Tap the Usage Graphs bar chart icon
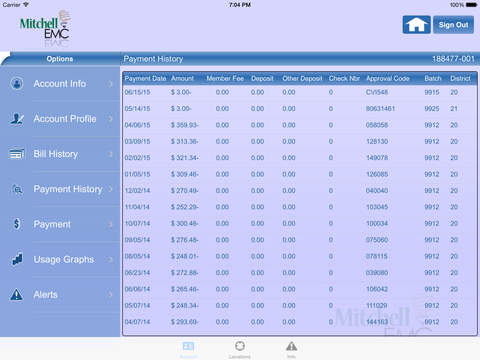This screenshot has height=360, width=480. click(x=17, y=259)
